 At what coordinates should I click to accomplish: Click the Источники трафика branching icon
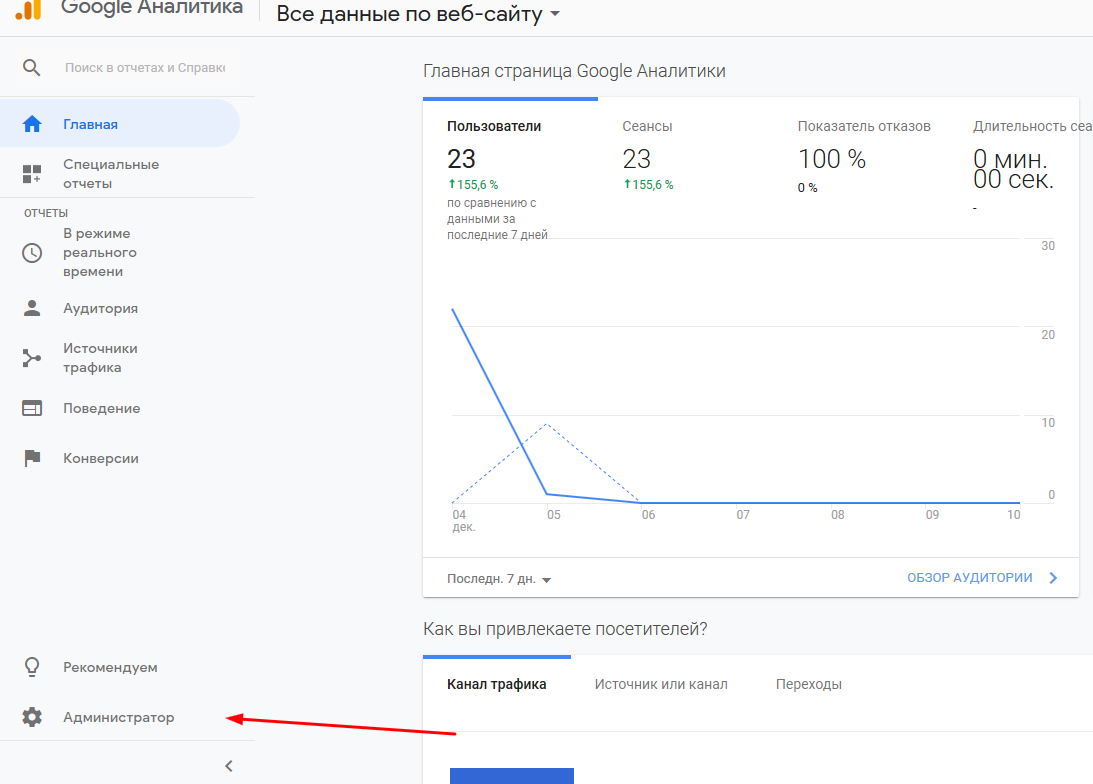32,358
